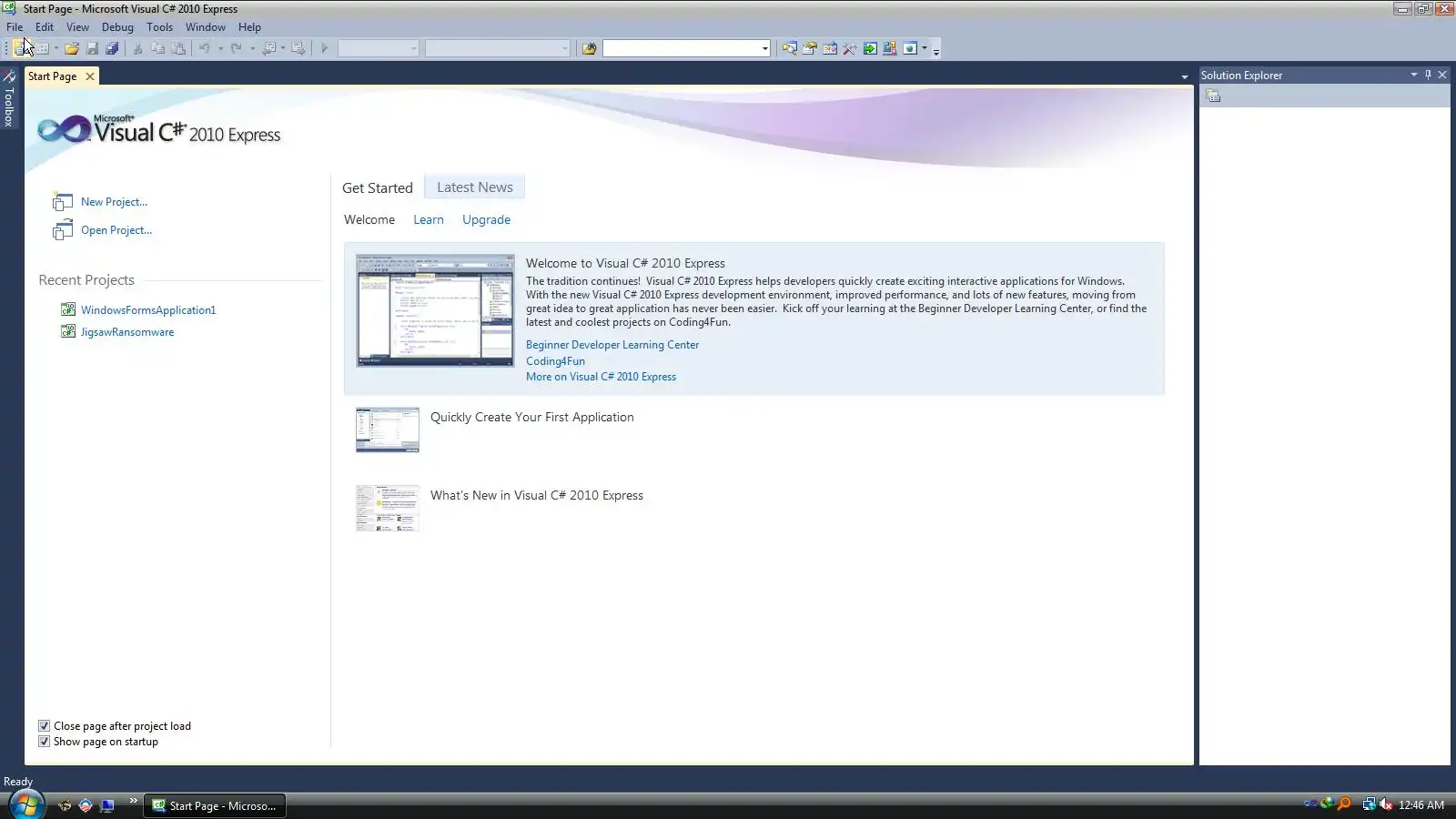1456x819 pixels.
Task: Open the Beginner Developer Learning Center link
Action: pyautogui.click(x=612, y=345)
